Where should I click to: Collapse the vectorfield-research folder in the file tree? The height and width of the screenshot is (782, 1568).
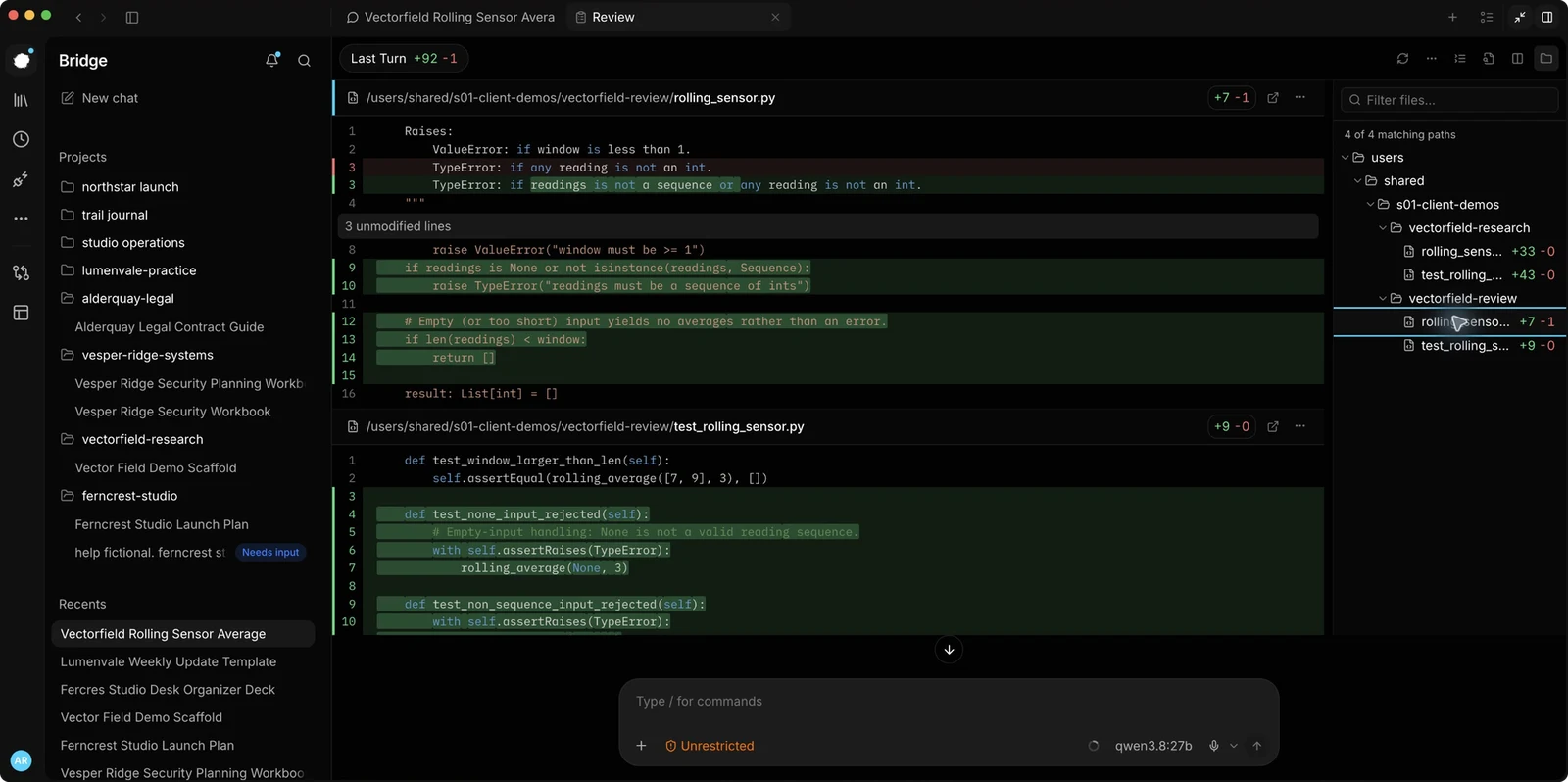tap(1384, 228)
